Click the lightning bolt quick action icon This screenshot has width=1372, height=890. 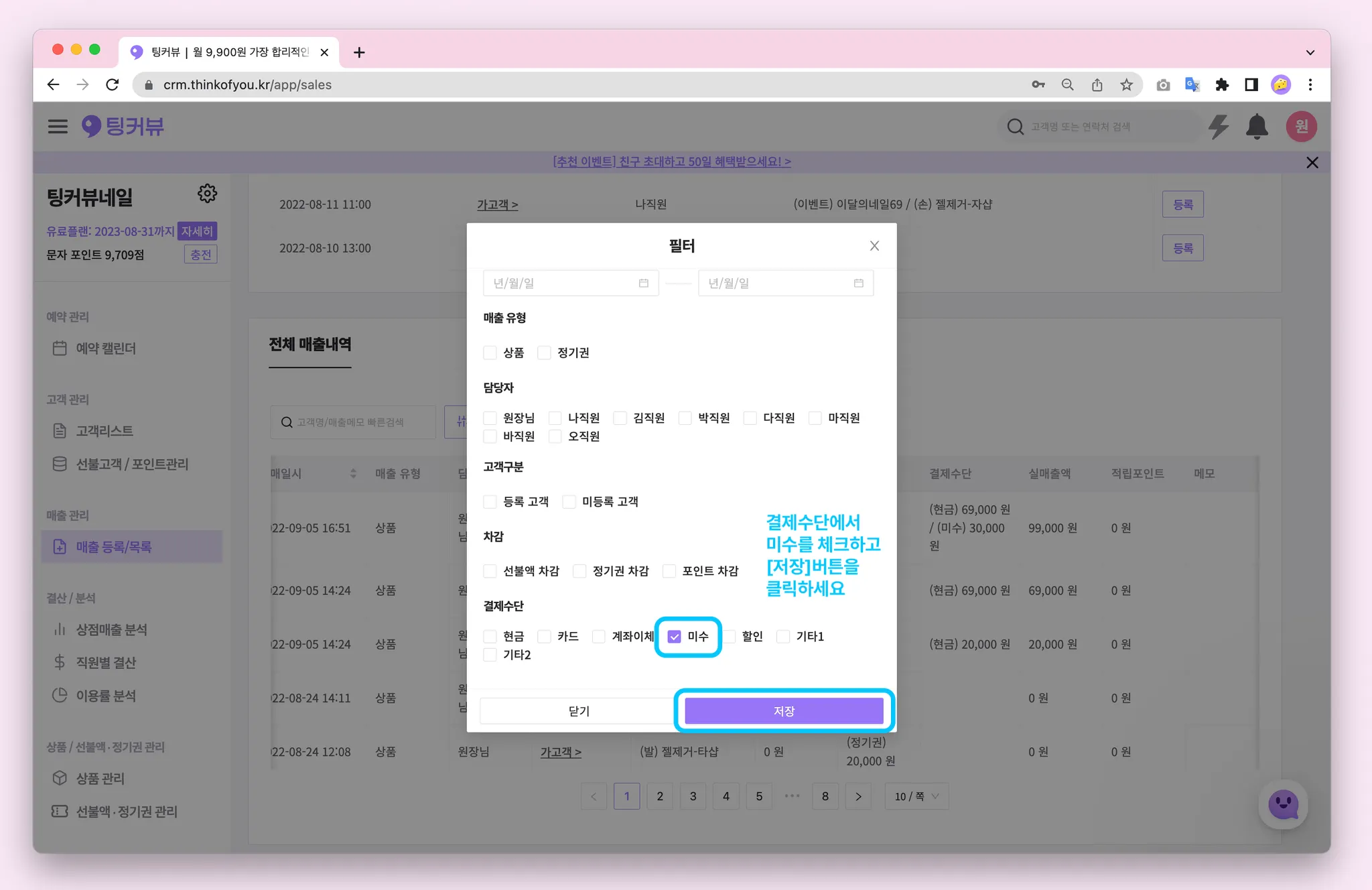pyautogui.click(x=1218, y=126)
